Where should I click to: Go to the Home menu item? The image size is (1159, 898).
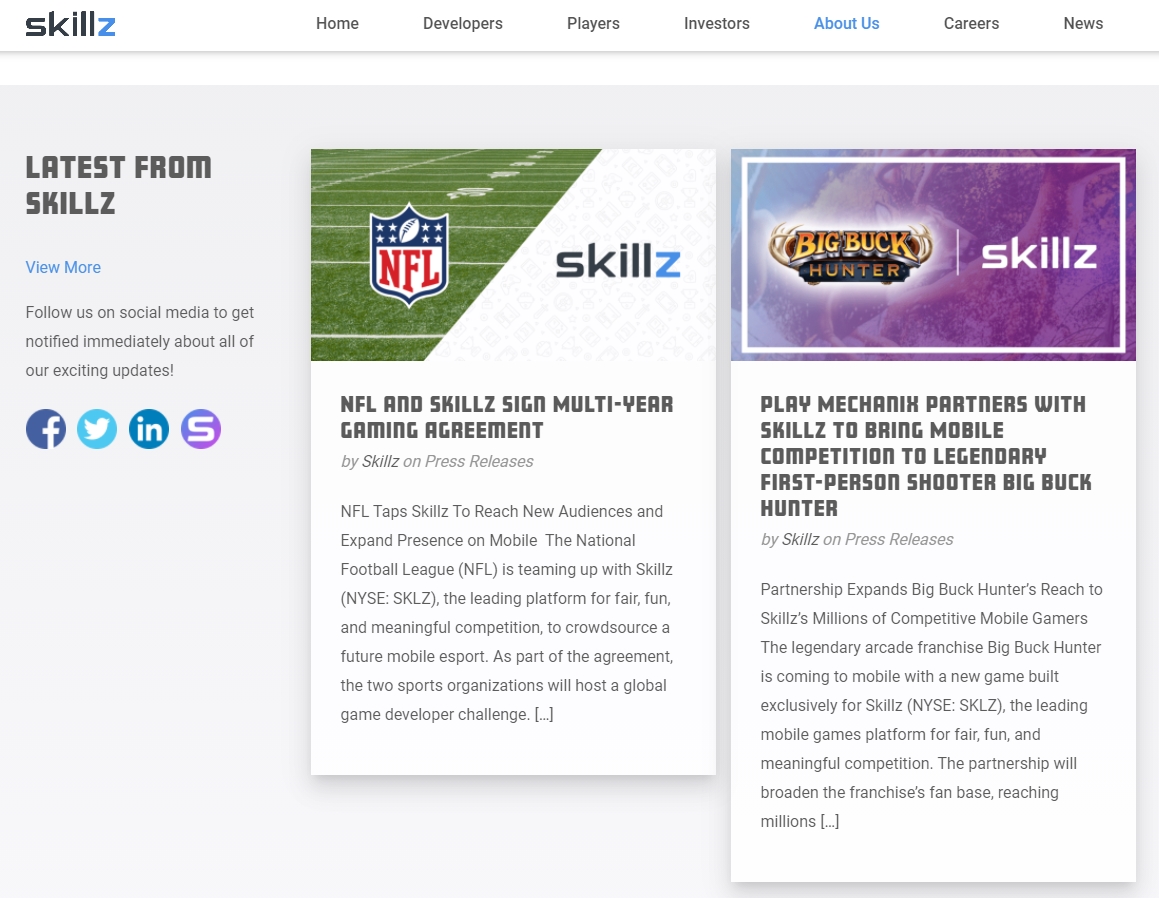click(337, 24)
